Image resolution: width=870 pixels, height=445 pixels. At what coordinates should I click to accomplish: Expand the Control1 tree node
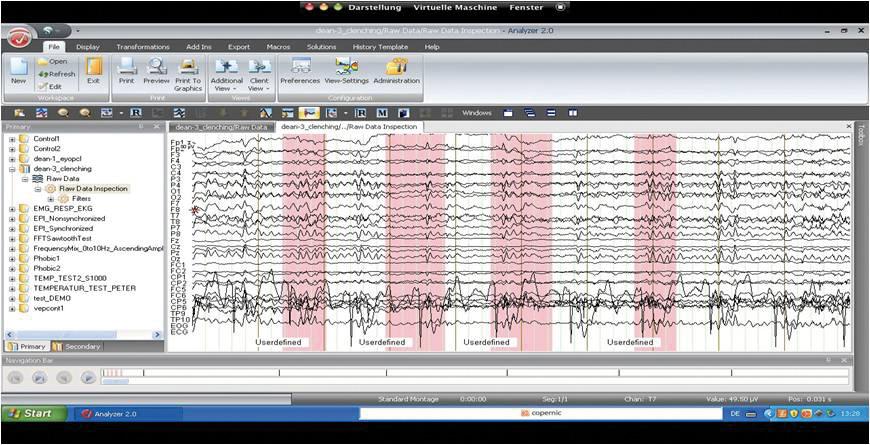[x=12, y=139]
